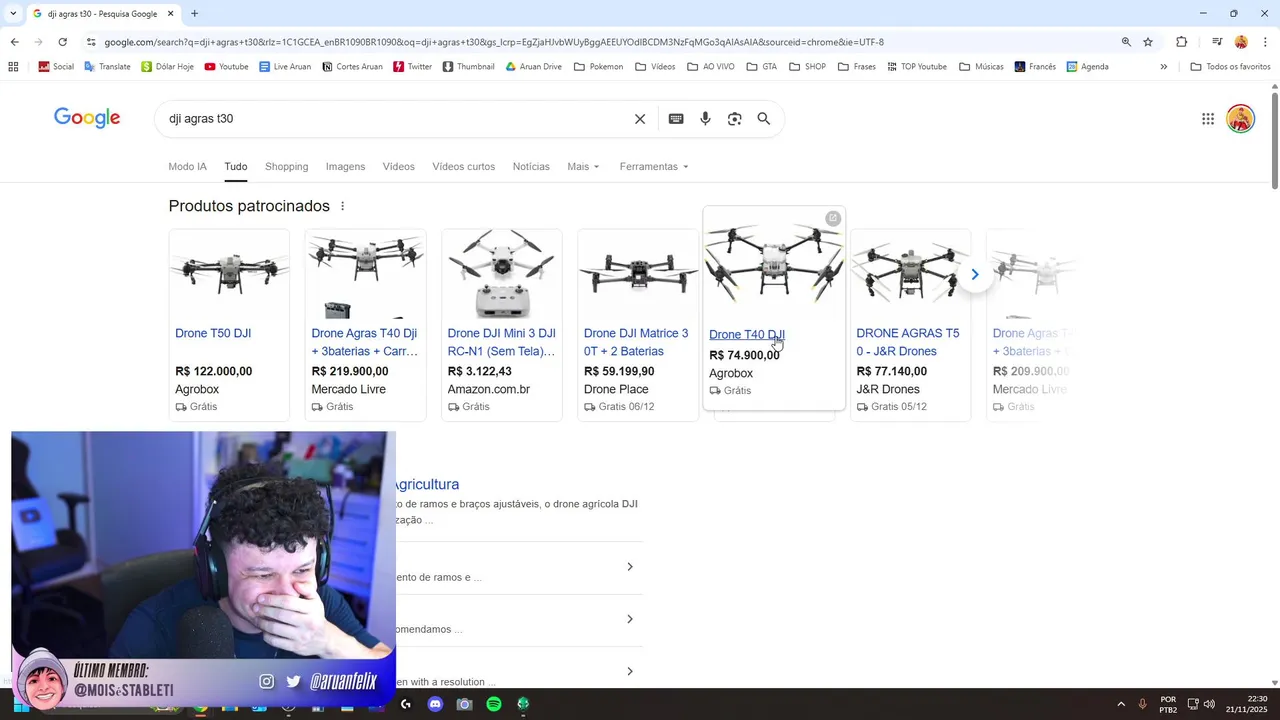Open the Translate bookmark
The image size is (1280, 720).
(x=107, y=67)
